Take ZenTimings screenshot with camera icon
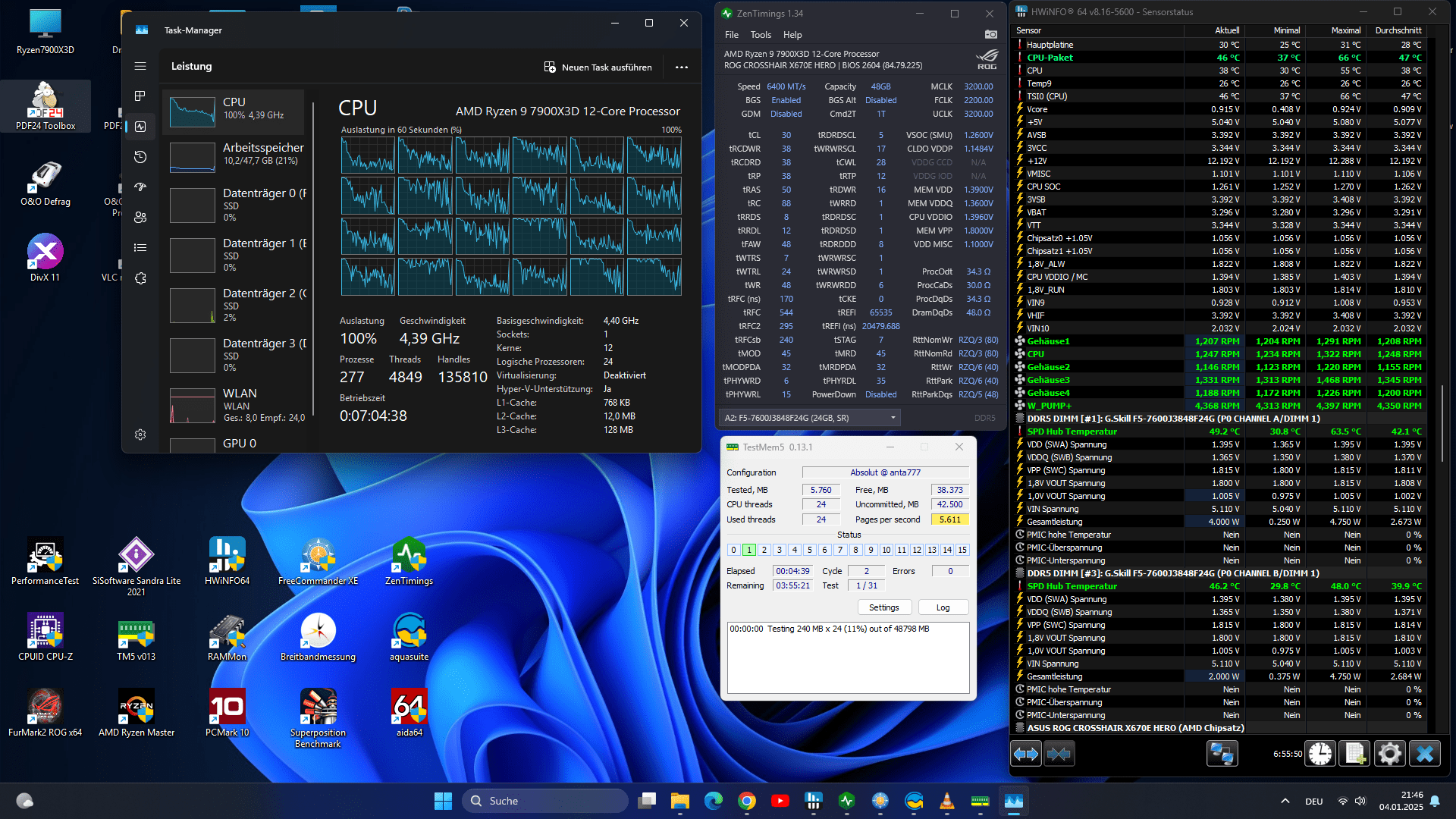The height and width of the screenshot is (819, 1456). point(990,35)
